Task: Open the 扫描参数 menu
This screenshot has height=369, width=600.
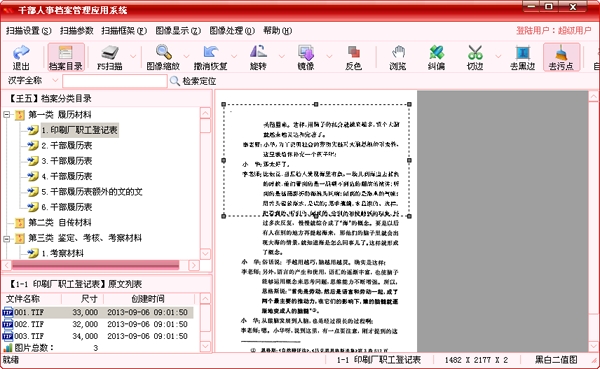Action: coord(77,31)
